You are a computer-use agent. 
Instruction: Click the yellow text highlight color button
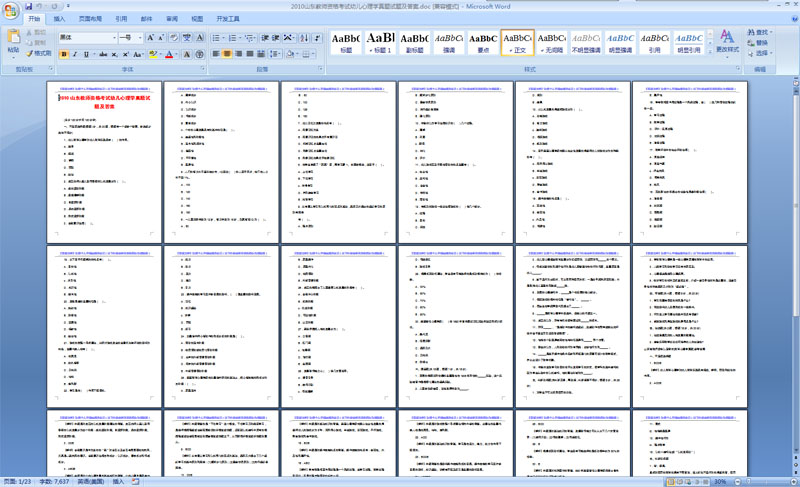(x=153, y=54)
